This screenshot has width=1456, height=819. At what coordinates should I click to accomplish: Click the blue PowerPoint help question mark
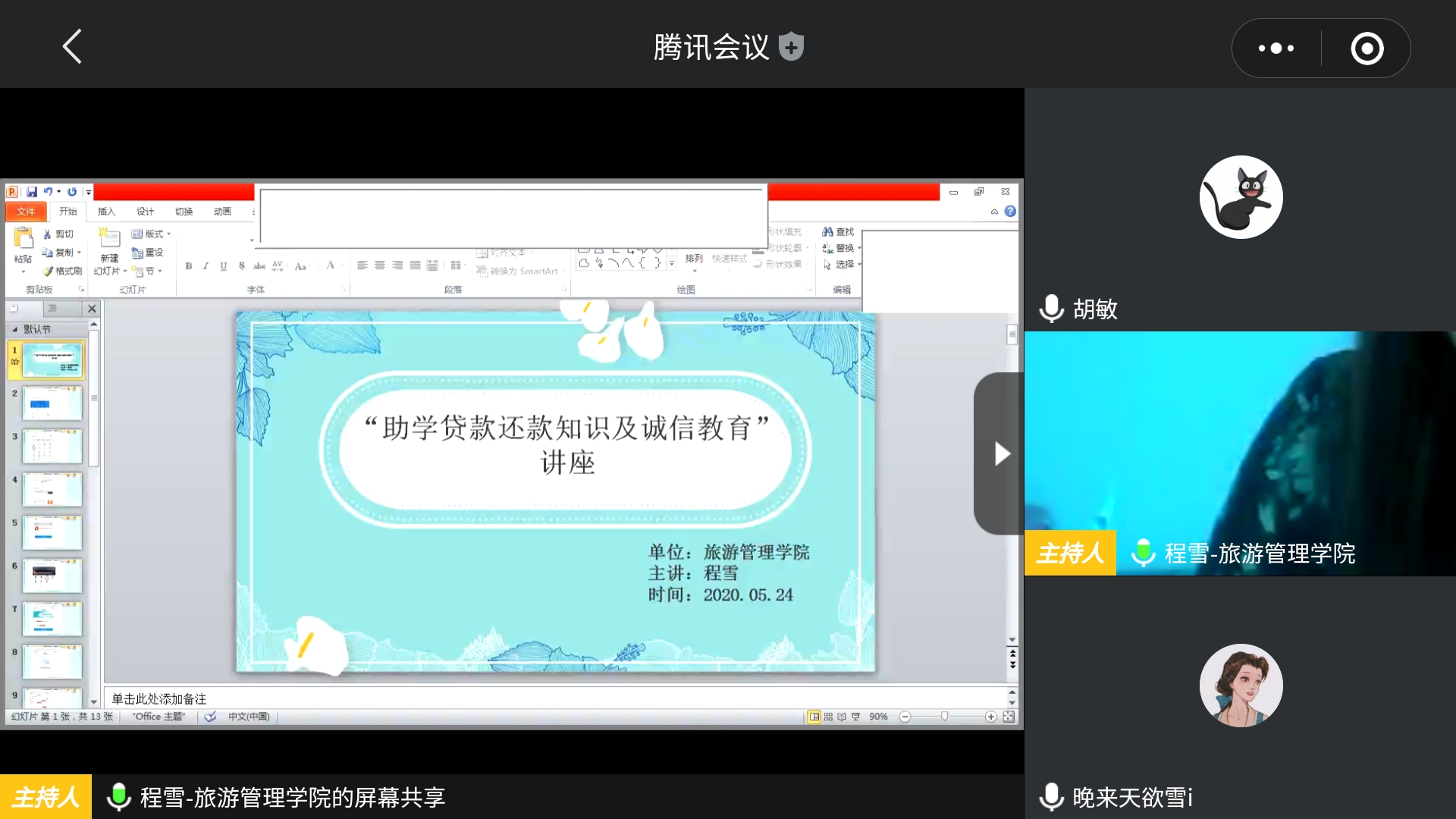coord(1010,212)
